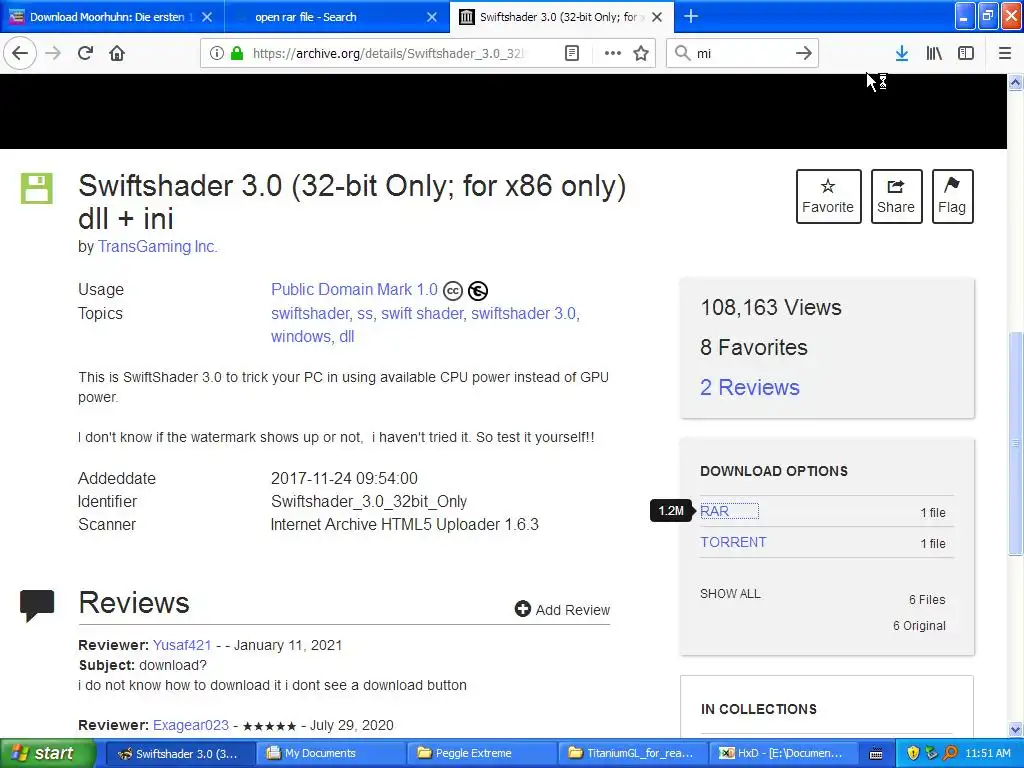Click into the URL address bar
The image size is (1024, 768).
click(389, 53)
